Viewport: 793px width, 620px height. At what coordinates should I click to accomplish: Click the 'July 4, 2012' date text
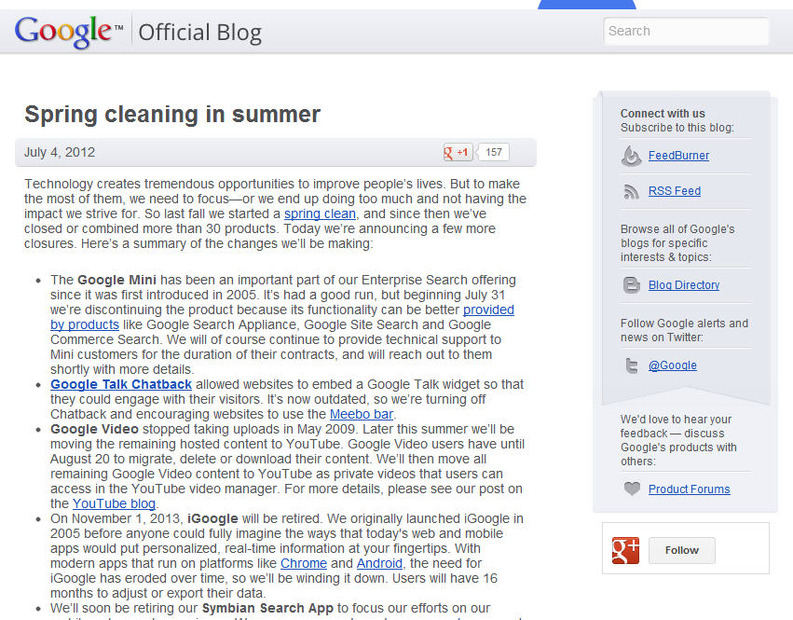point(60,152)
